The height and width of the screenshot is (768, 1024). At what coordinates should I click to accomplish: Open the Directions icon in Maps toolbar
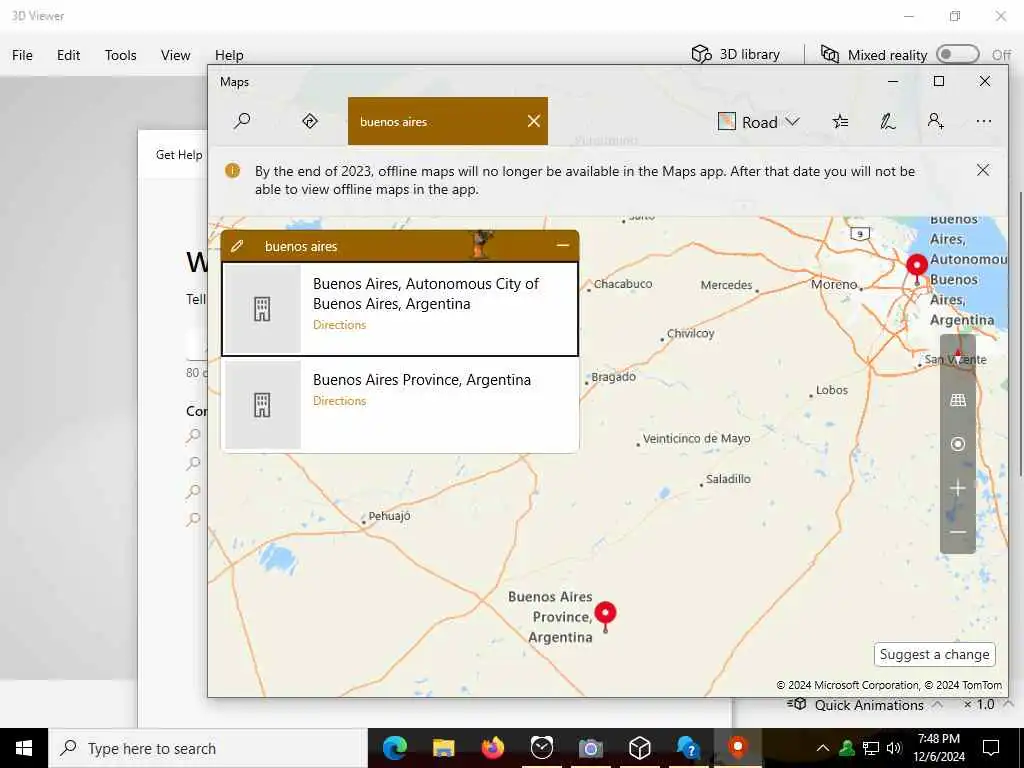(310, 121)
